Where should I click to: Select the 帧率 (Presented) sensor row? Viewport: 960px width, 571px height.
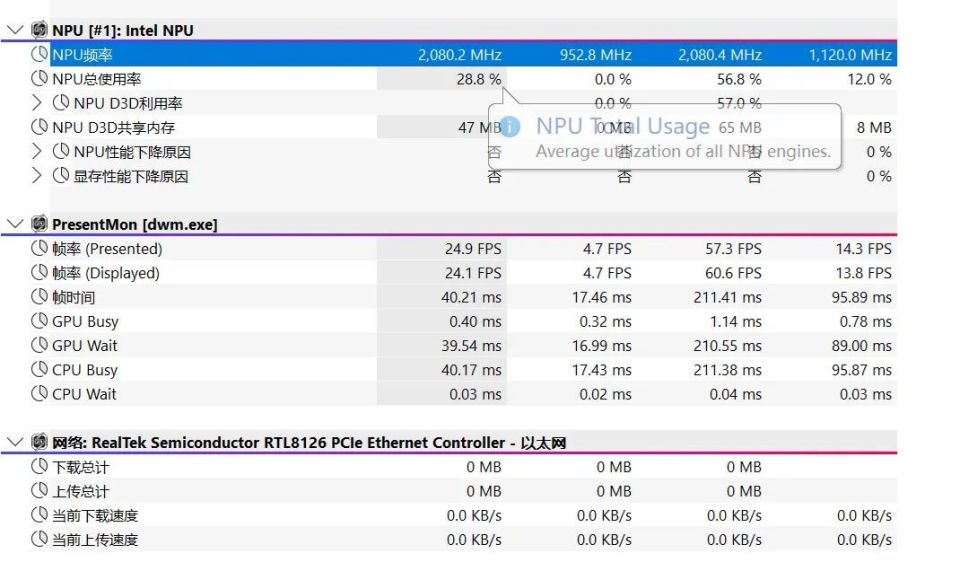[107, 249]
